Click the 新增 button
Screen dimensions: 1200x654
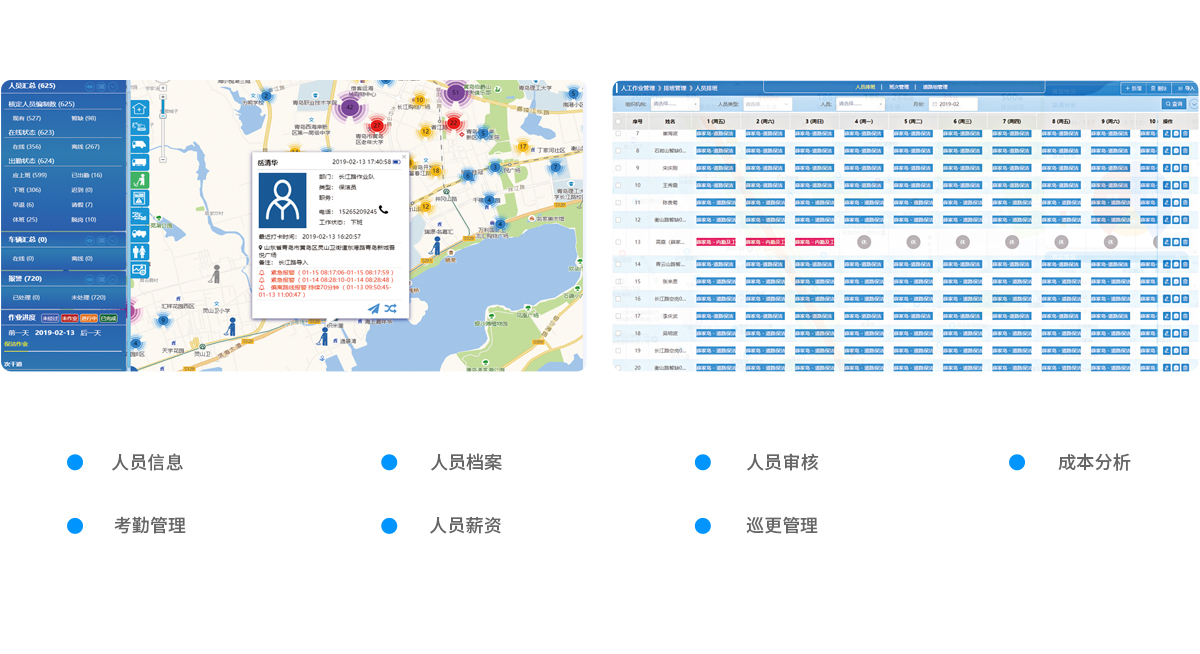click(x=1133, y=88)
